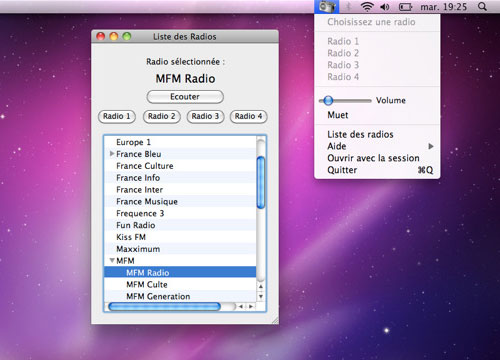This screenshot has width=500, height=360.
Task: Zoom the Liste des Radios window
Action: 127,36
